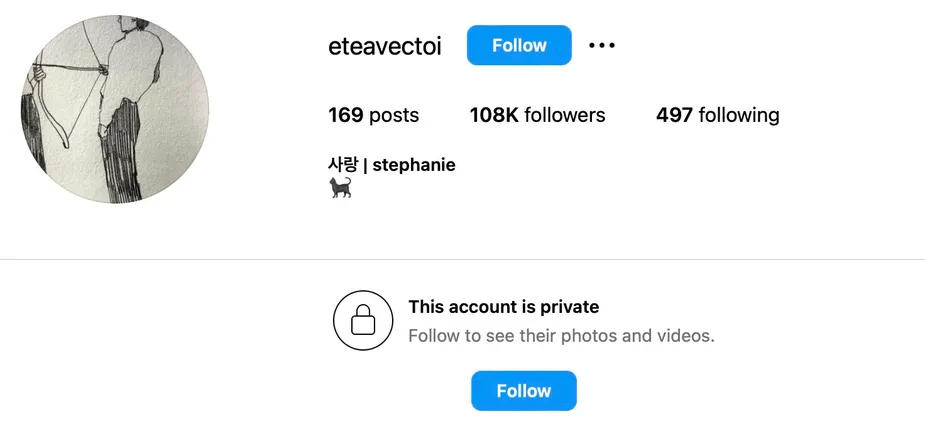Click the 169 posts count
This screenshot has height=431, width=925.
(373, 115)
